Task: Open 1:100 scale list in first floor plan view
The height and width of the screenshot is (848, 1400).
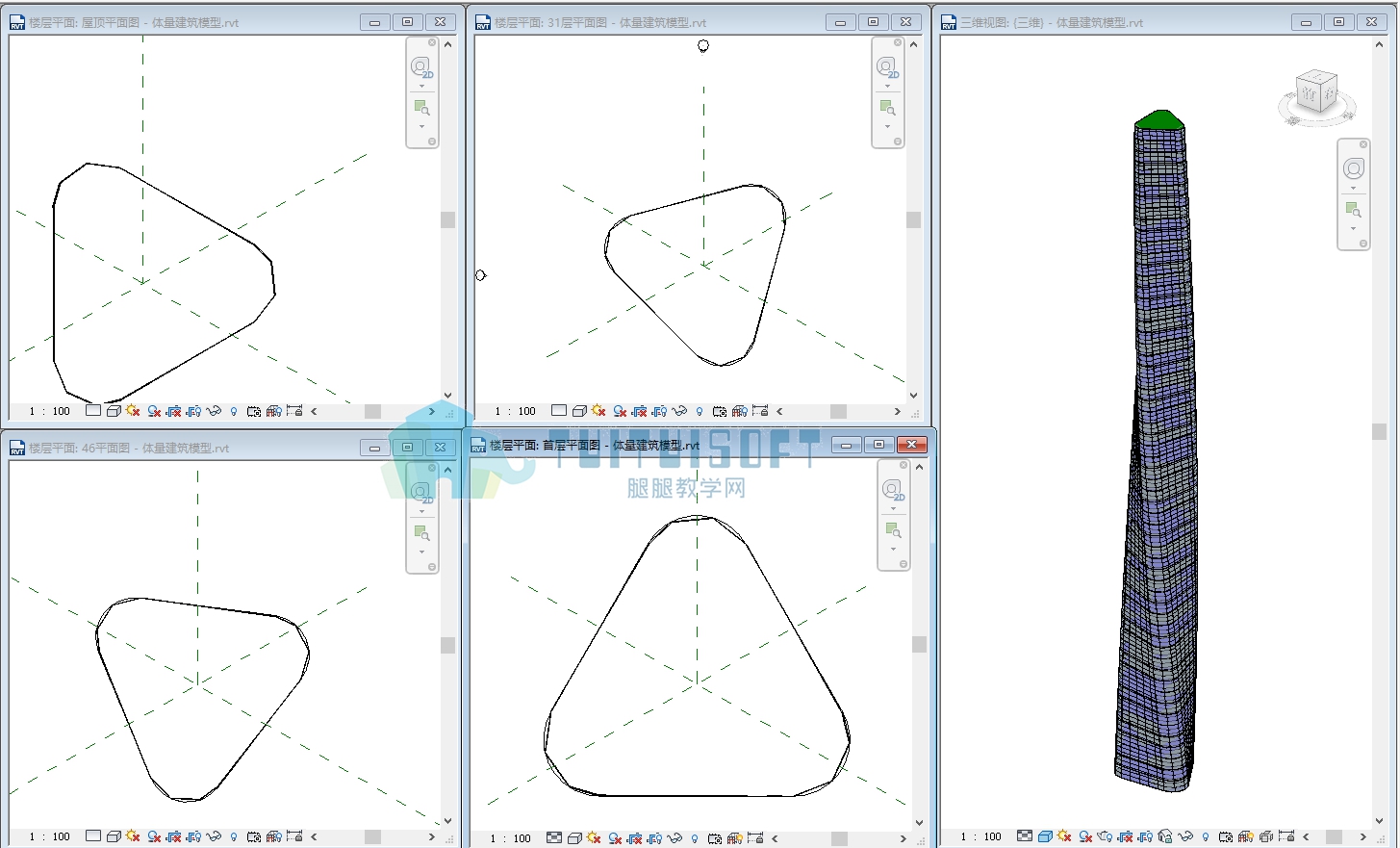Action: click(x=511, y=838)
